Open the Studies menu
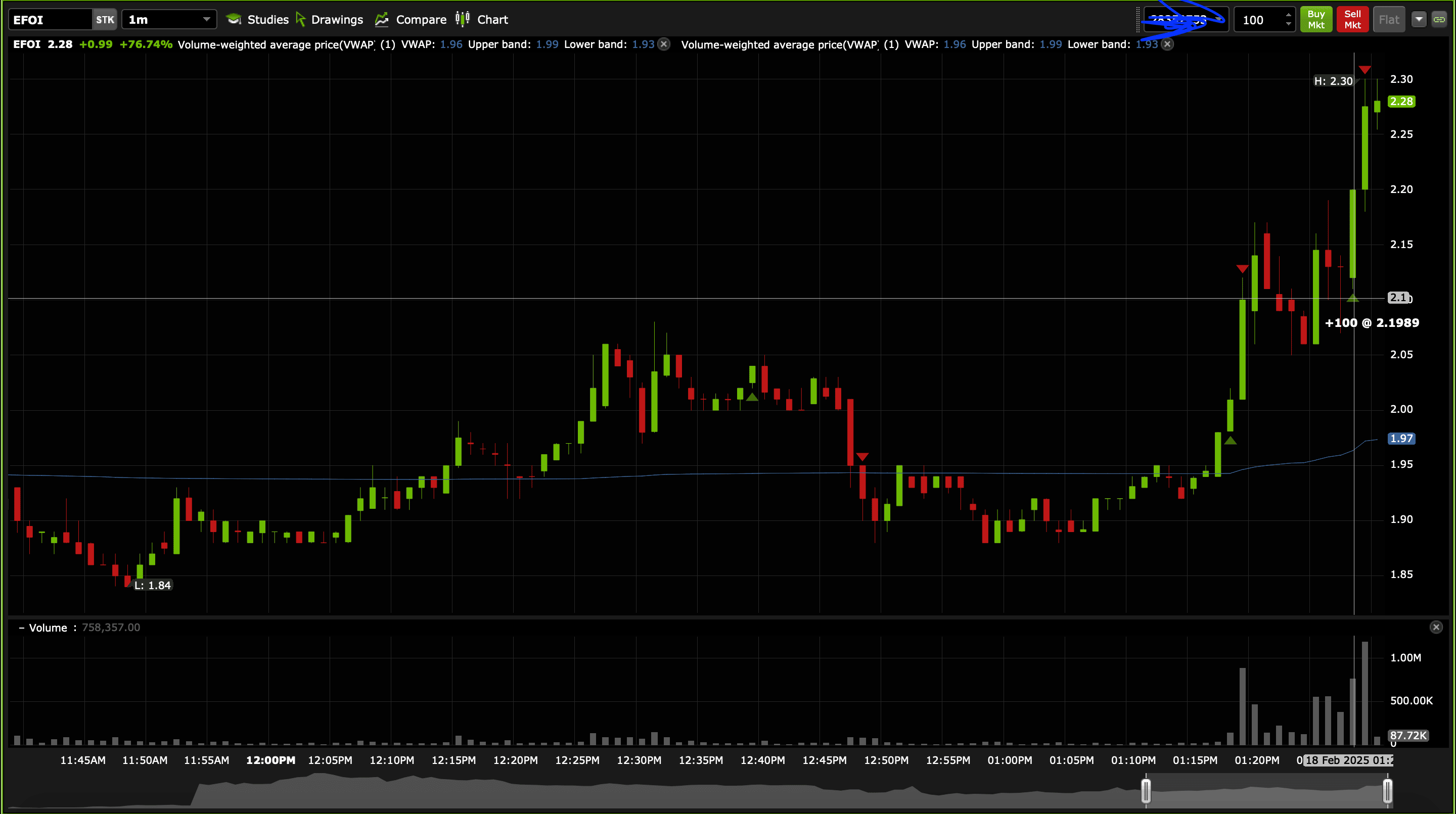Image resolution: width=1456 pixels, height=814 pixels. coord(258,20)
